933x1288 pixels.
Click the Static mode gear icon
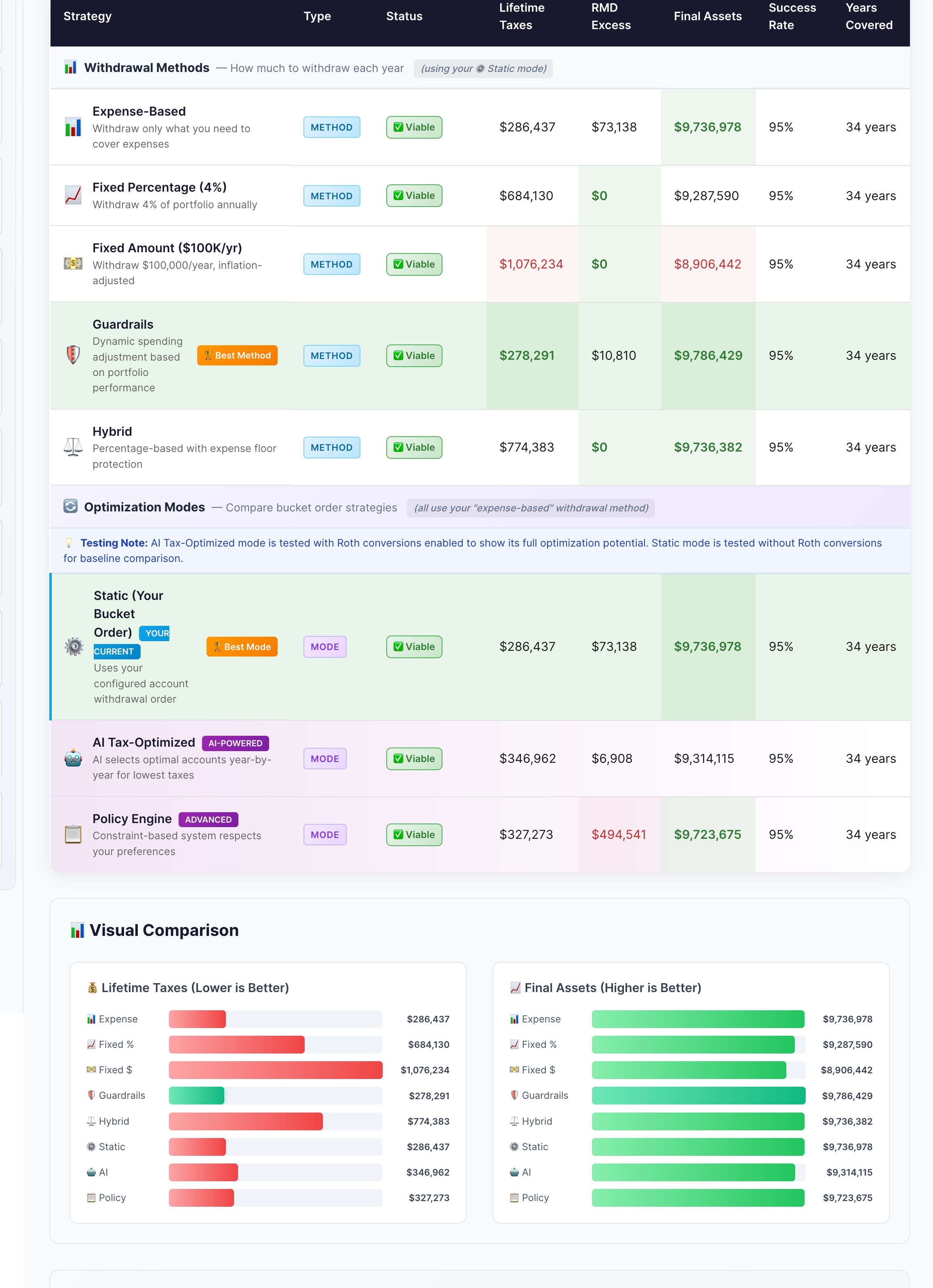(74, 646)
